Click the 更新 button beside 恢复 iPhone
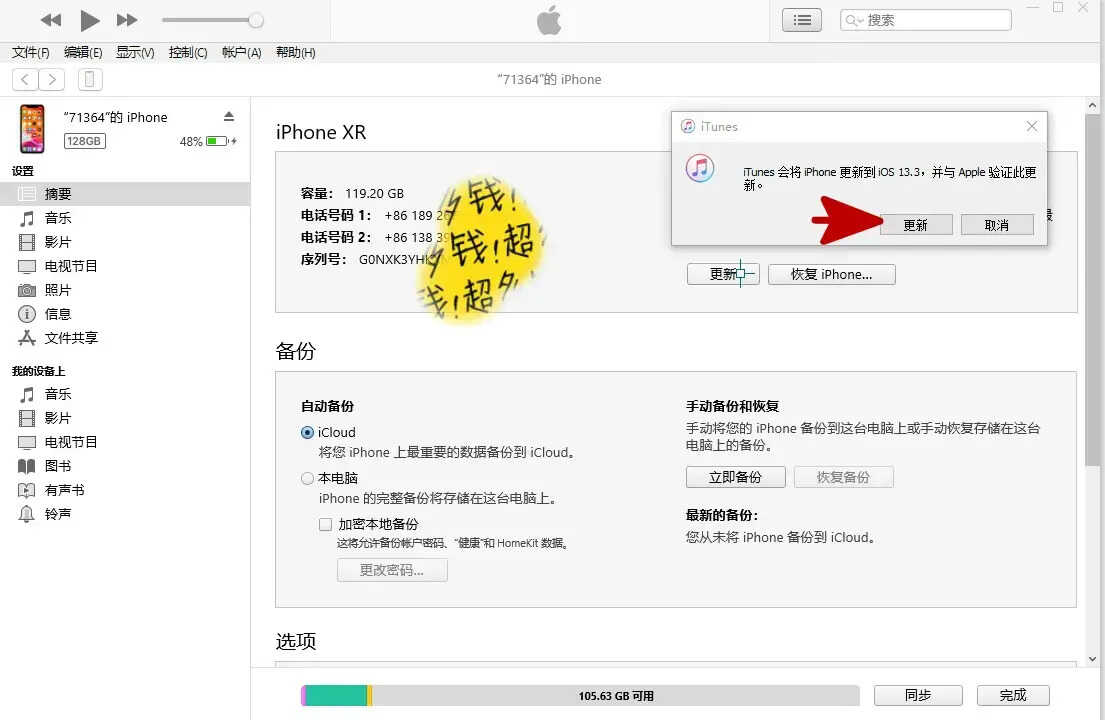The width and height of the screenshot is (1105, 720). 723,274
